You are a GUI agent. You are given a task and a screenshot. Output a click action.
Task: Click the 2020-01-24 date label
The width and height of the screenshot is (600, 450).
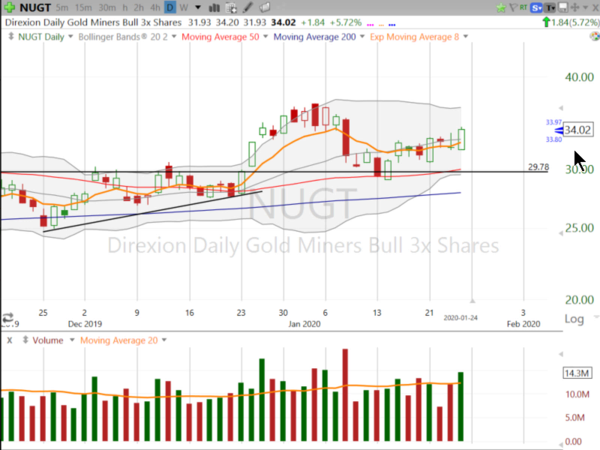pyautogui.click(x=461, y=318)
